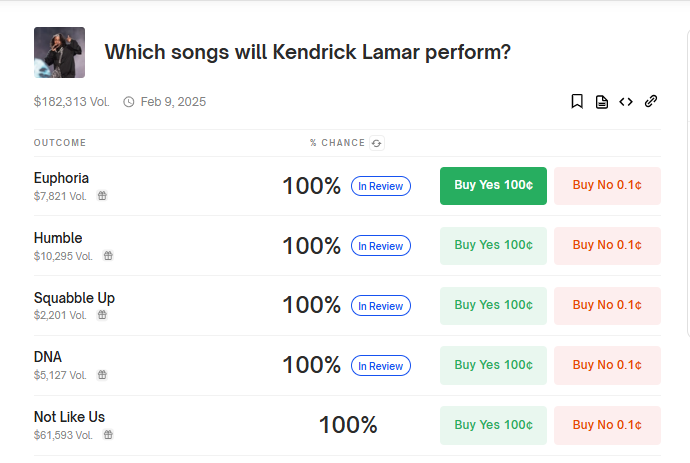Viewport: 690px width, 463px height.
Task: Buy No for DNA outcome
Action: coord(607,365)
